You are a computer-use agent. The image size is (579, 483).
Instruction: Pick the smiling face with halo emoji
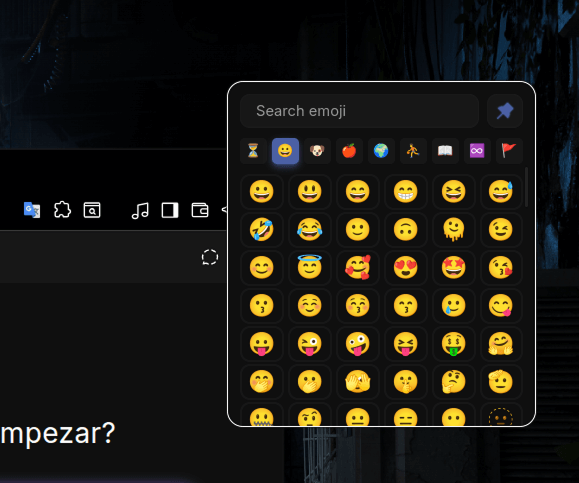309,267
